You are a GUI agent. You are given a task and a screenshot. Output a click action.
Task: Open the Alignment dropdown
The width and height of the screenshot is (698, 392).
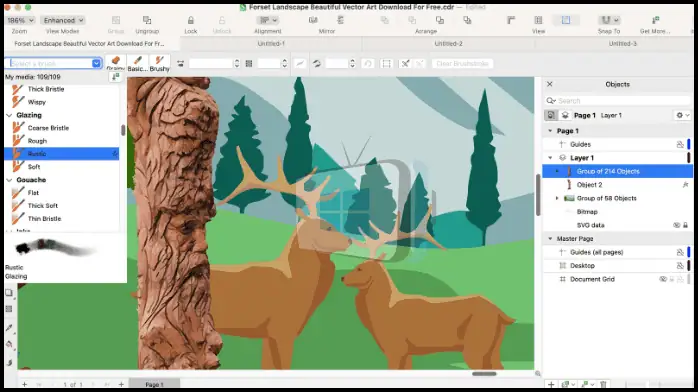coord(268,20)
